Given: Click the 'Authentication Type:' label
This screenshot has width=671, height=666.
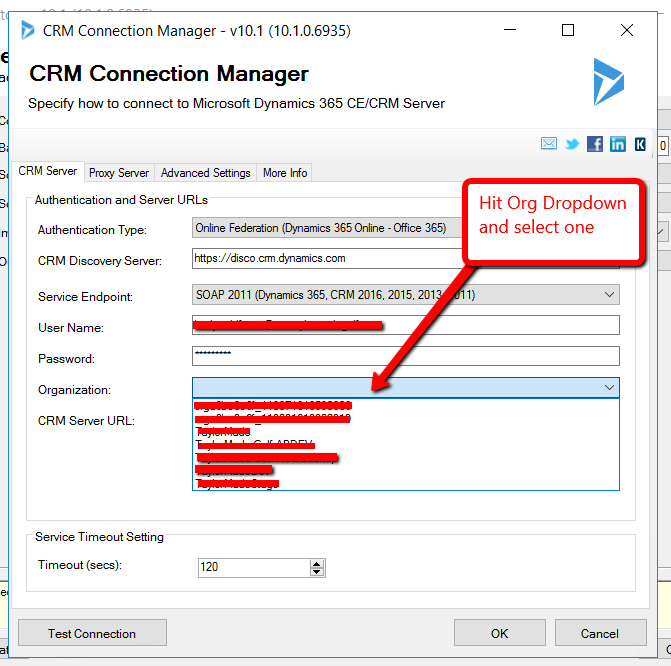Looking at the screenshot, I should (x=92, y=230).
